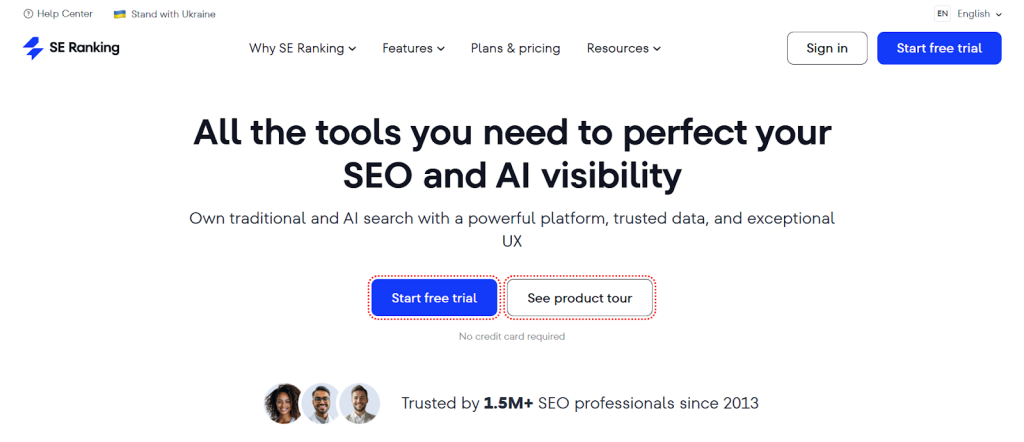
Task: Click the last avatar in the trusted-by row
Action: pyautogui.click(x=359, y=403)
